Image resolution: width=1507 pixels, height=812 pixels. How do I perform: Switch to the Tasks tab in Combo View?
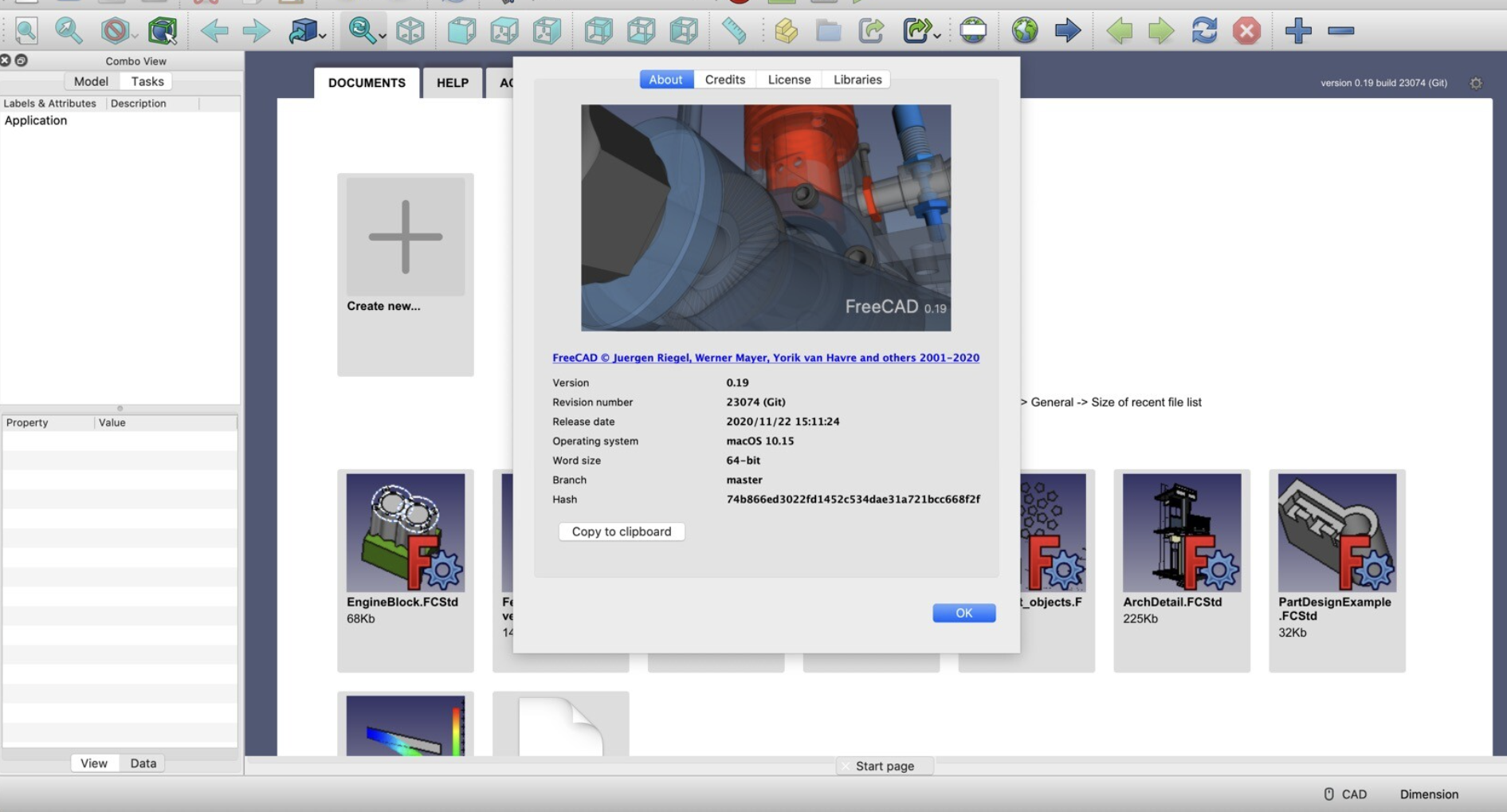point(146,80)
